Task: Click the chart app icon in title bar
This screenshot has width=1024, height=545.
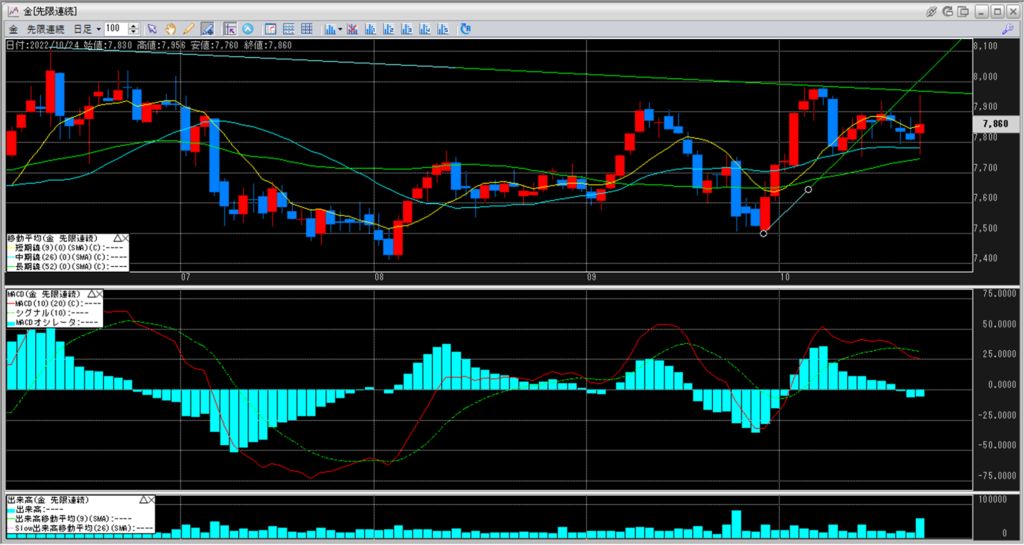Action: tap(12, 11)
